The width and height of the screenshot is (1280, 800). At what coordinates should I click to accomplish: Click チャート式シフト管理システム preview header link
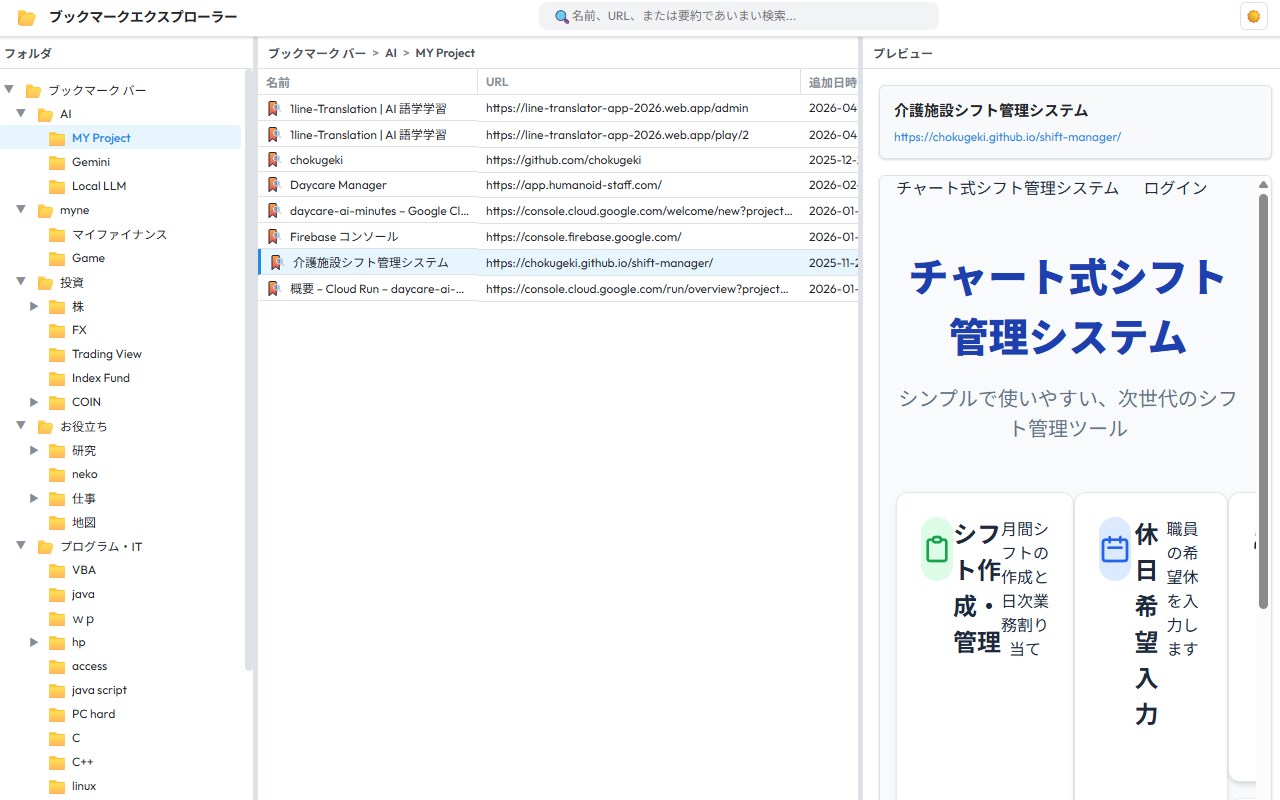point(1007,188)
